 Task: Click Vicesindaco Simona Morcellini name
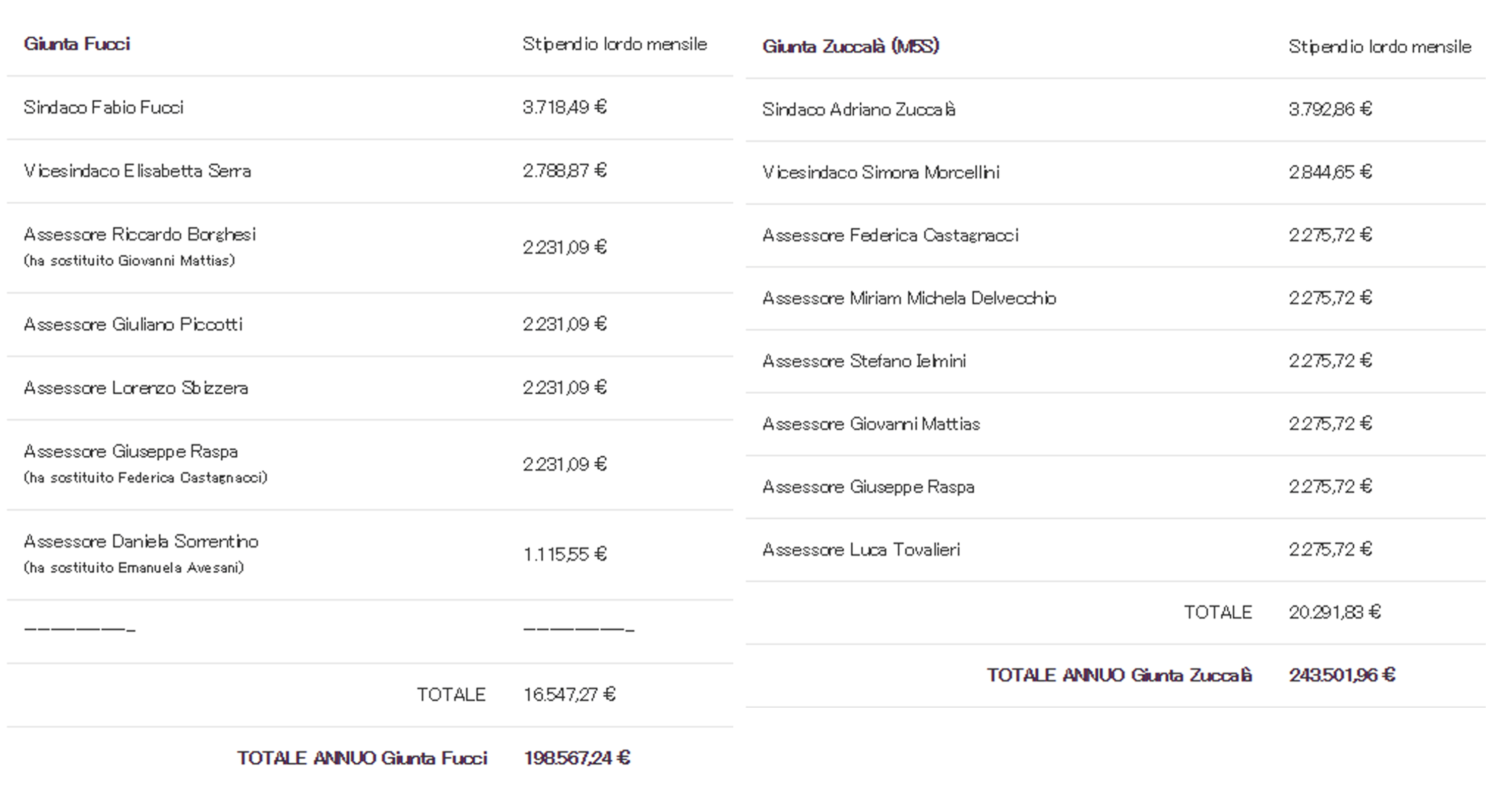click(881, 172)
